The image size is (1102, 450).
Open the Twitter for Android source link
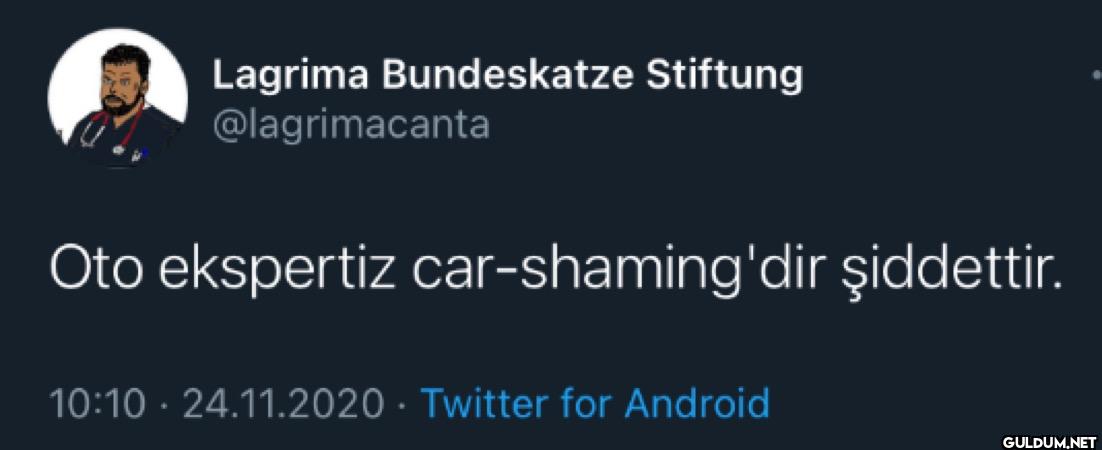[595, 404]
